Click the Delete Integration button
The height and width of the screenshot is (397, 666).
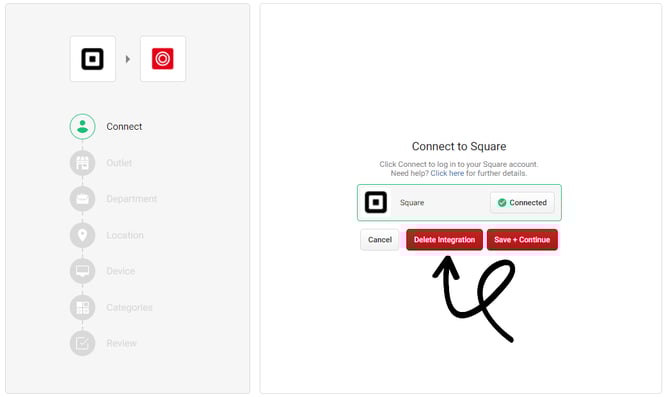444,240
